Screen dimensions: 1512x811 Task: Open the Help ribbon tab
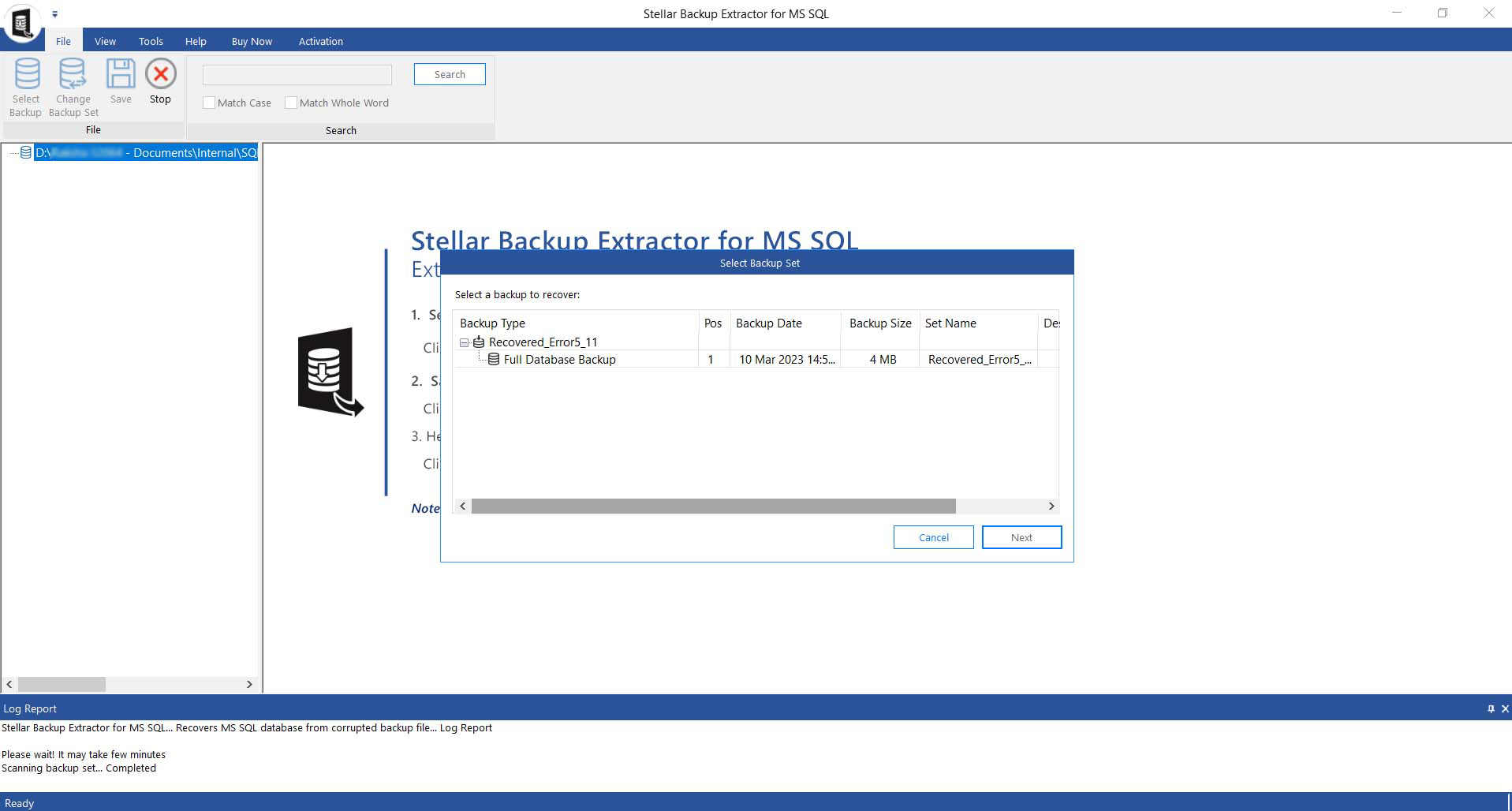point(196,41)
